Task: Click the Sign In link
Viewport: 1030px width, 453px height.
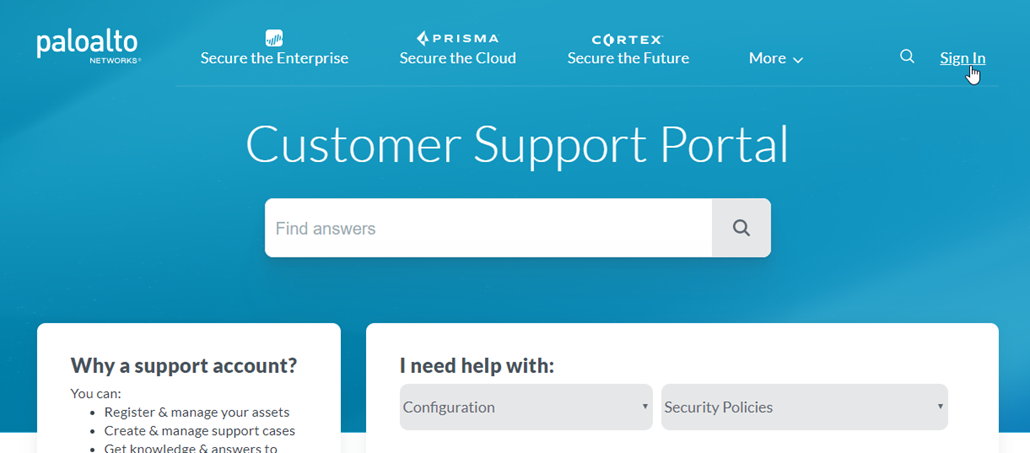Action: point(962,58)
